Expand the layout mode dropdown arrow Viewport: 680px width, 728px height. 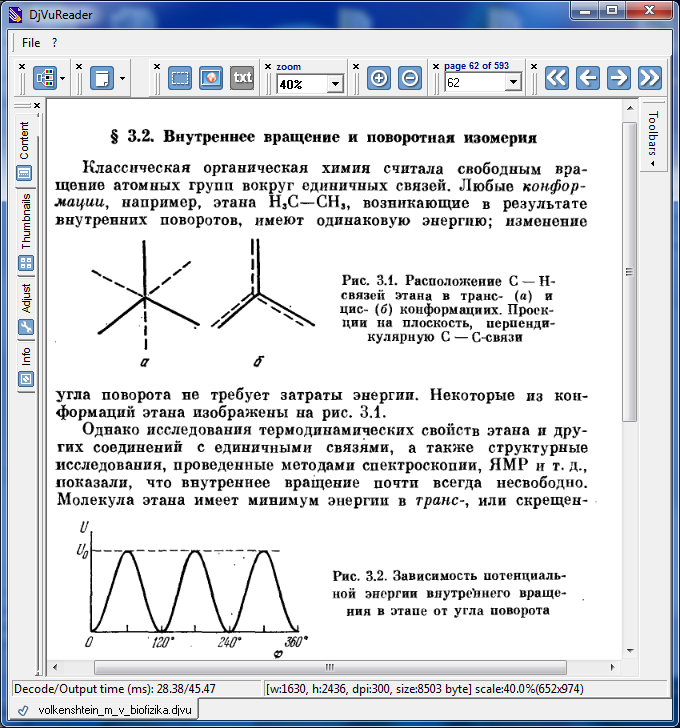[x=63, y=78]
